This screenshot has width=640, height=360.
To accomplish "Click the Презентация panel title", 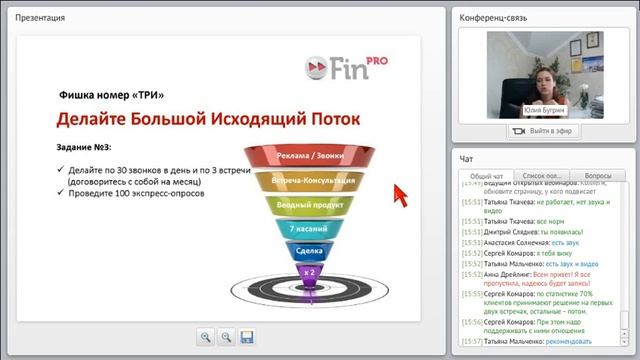I will (x=40, y=18).
